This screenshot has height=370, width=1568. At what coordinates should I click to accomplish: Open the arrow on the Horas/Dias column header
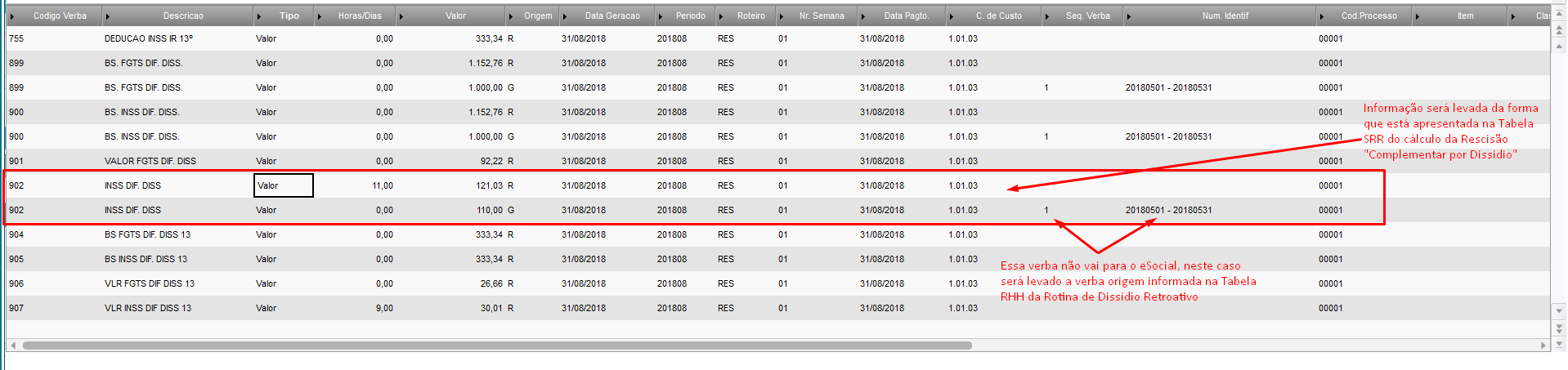pos(320,16)
